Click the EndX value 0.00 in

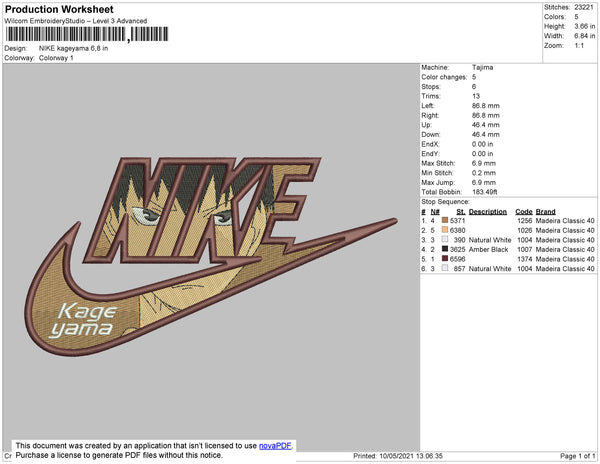click(x=483, y=144)
